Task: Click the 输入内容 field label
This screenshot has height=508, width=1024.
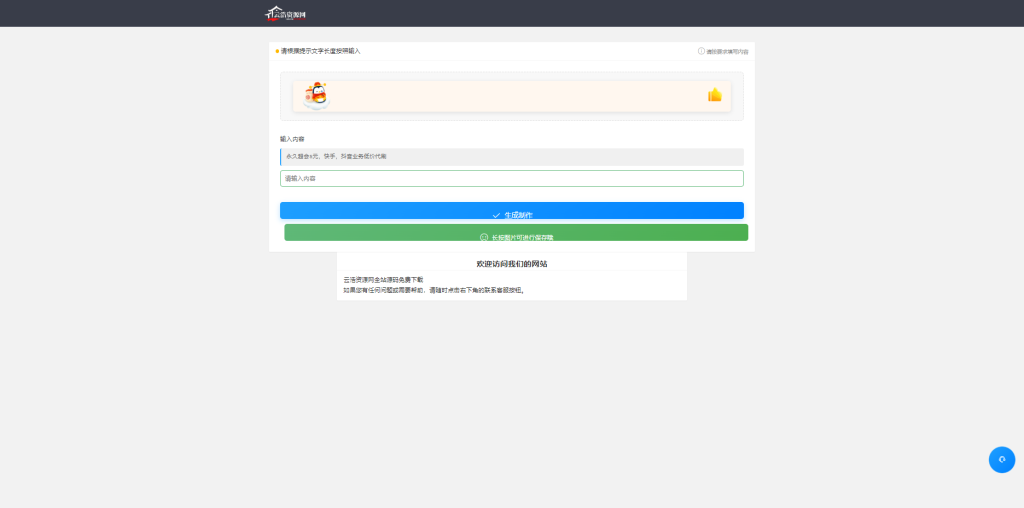Action: tap(292, 139)
